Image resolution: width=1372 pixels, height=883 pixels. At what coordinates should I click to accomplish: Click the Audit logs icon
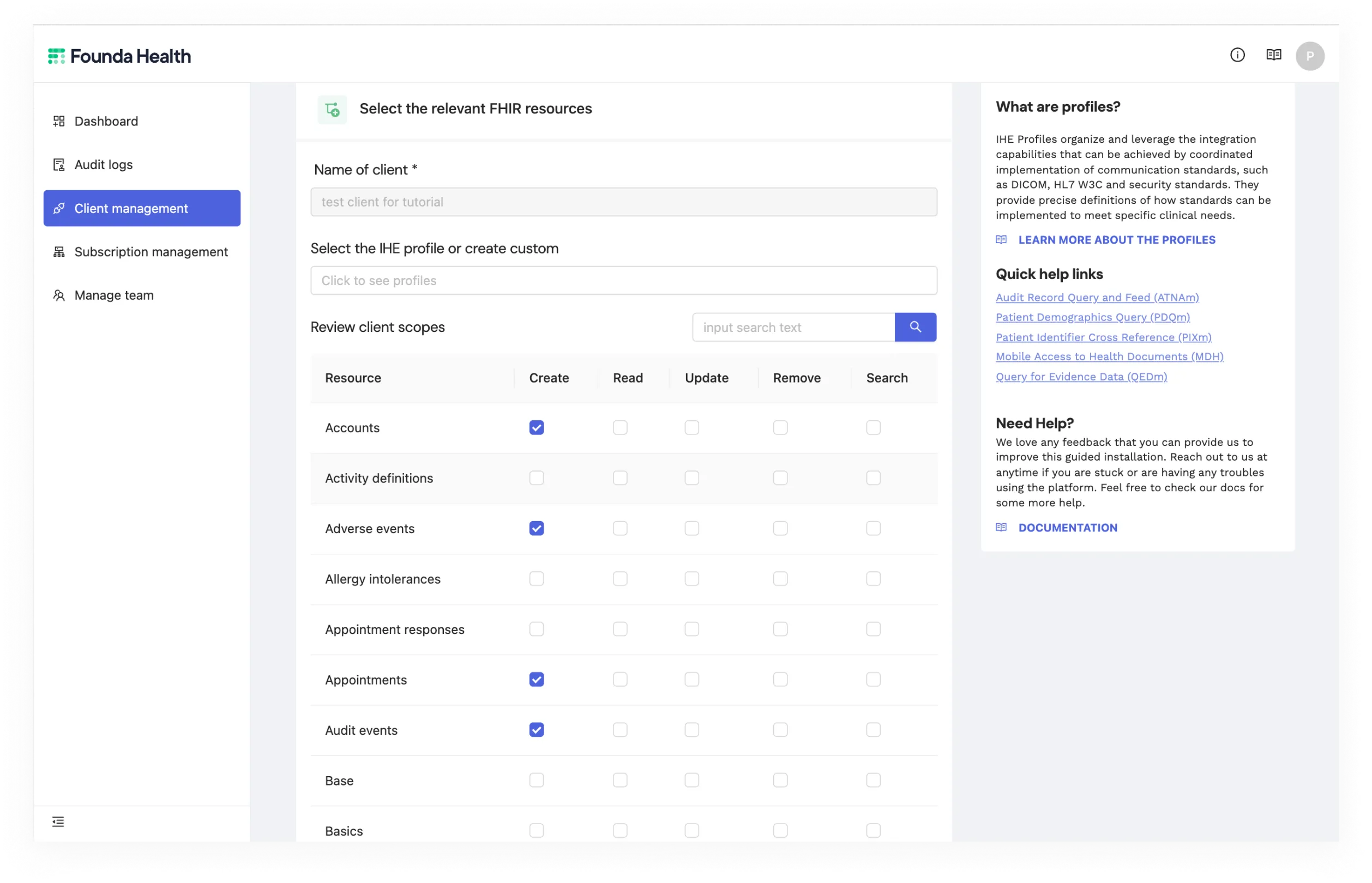point(59,165)
